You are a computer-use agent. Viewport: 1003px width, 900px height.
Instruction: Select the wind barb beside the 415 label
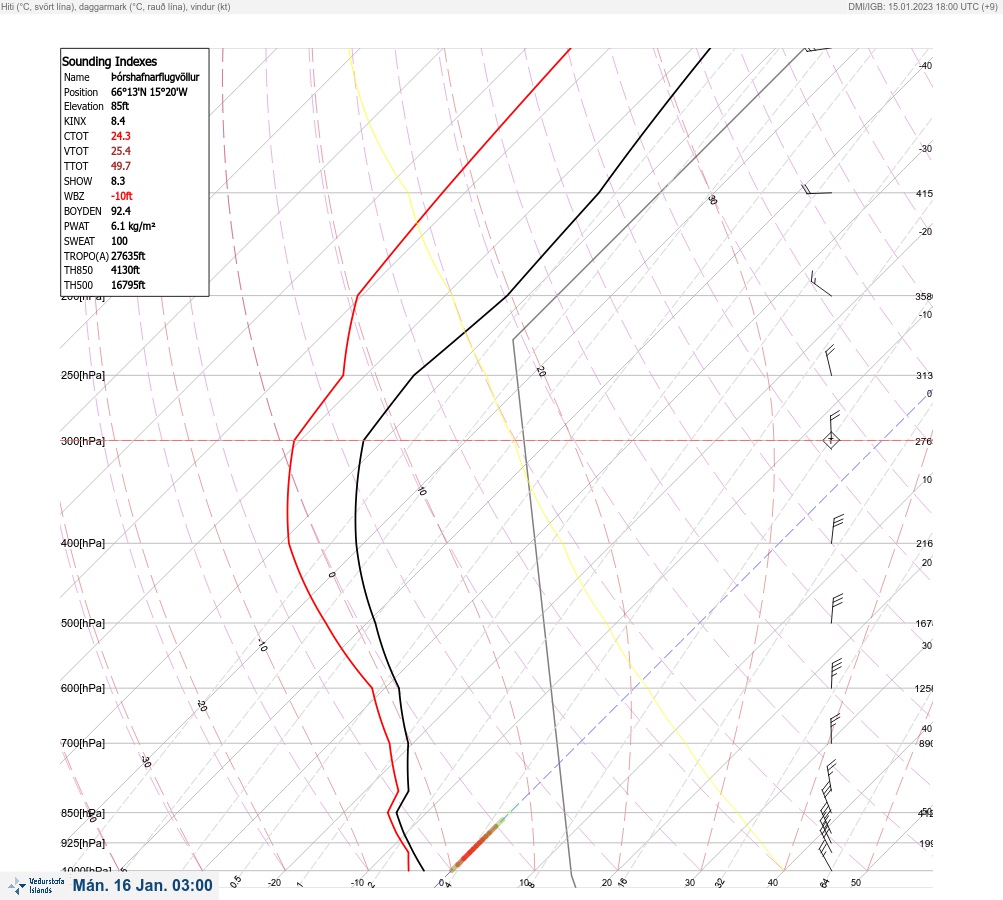point(817,189)
